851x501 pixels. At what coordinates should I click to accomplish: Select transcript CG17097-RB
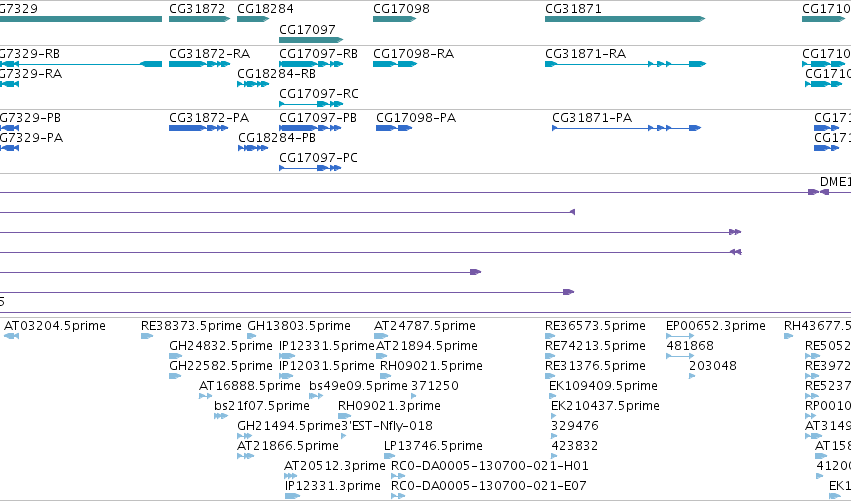[311, 64]
